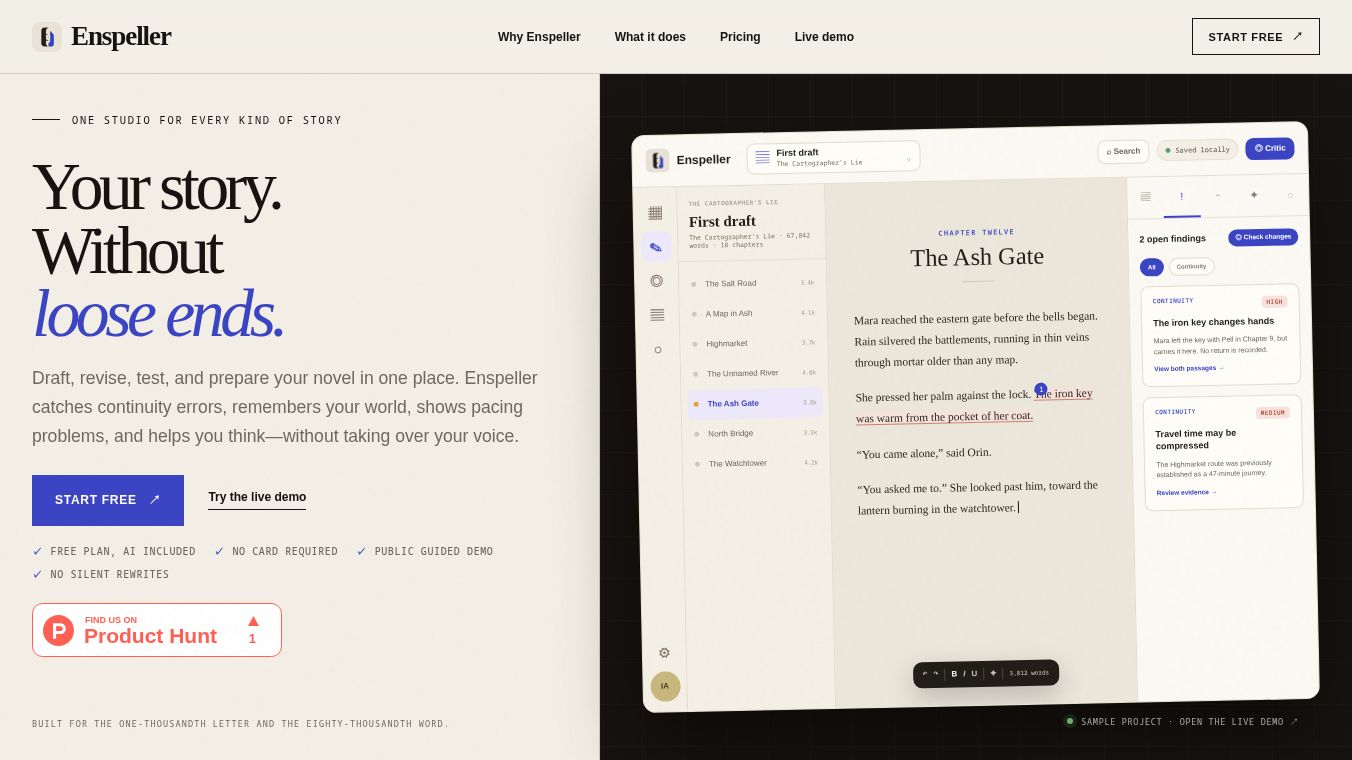This screenshot has height=760, width=1352.
Task: Open the lined list icon in app sidebar
Action: pos(657,315)
